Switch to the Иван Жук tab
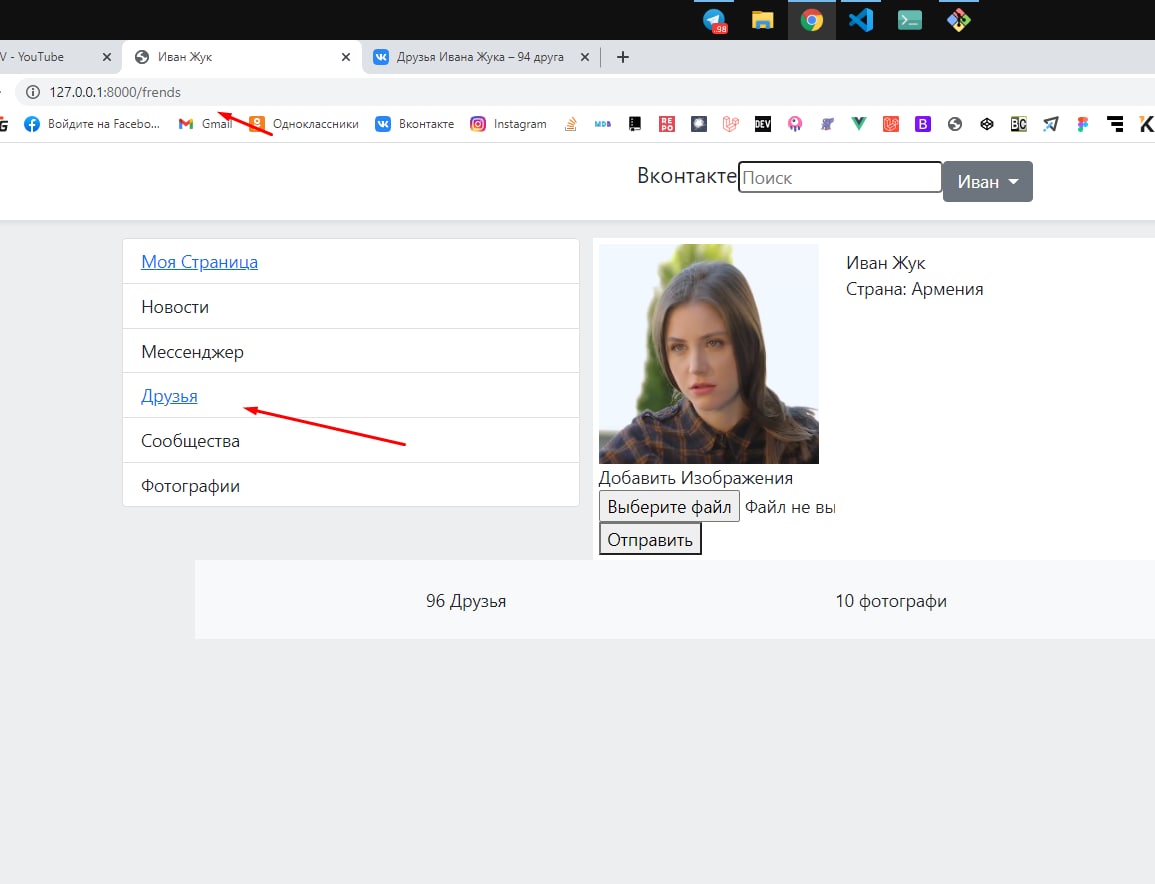1155x884 pixels. point(242,57)
